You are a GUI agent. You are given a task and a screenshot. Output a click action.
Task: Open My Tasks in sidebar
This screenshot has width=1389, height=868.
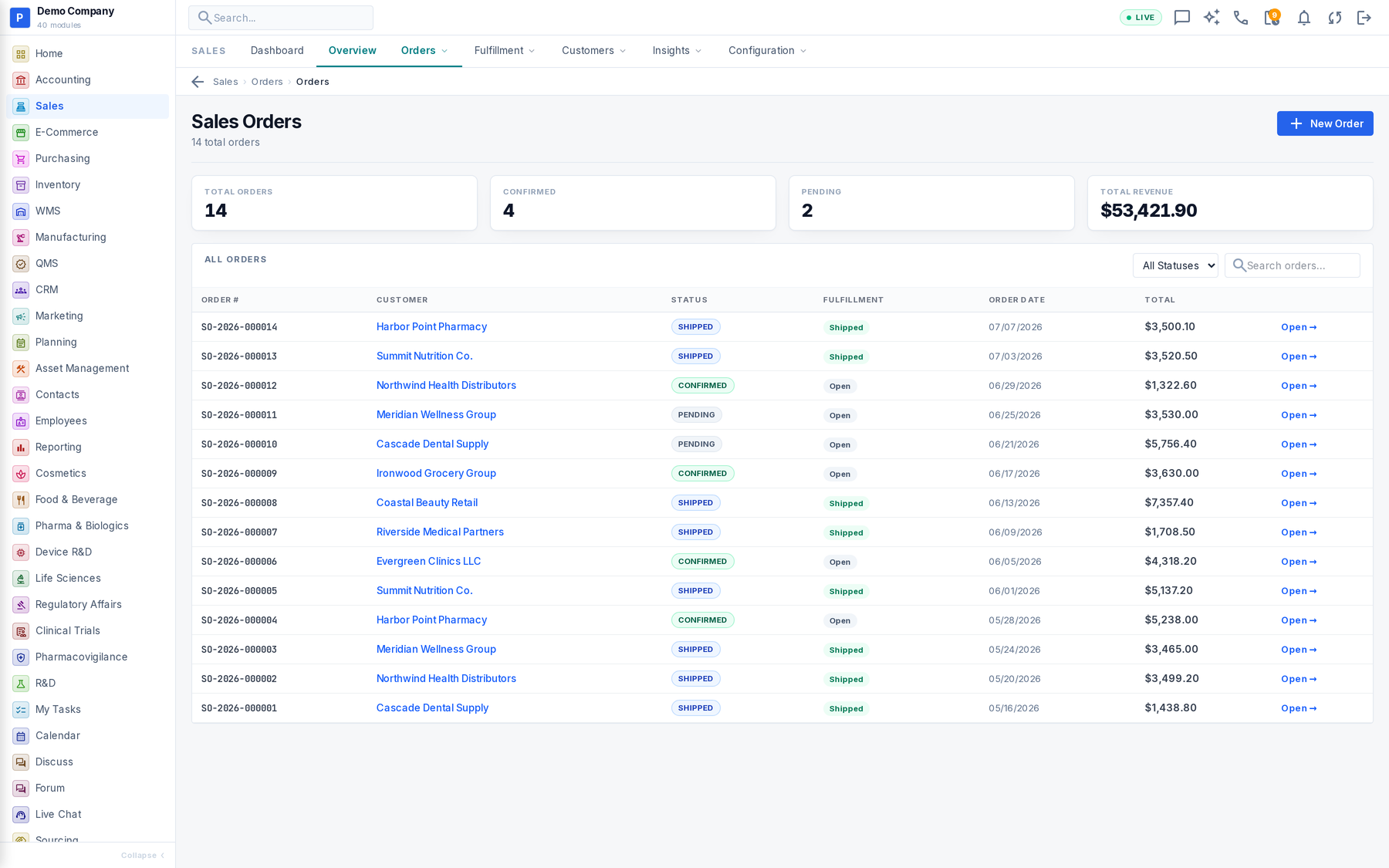(87, 709)
